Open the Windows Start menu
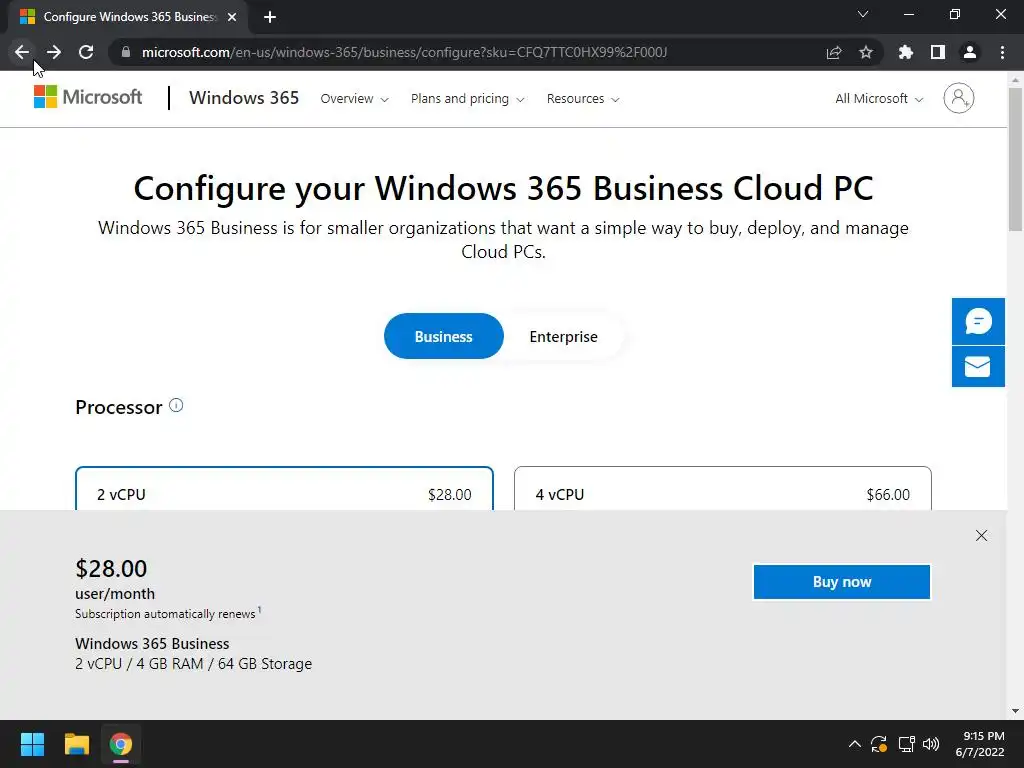The height and width of the screenshot is (768, 1024). click(x=32, y=744)
